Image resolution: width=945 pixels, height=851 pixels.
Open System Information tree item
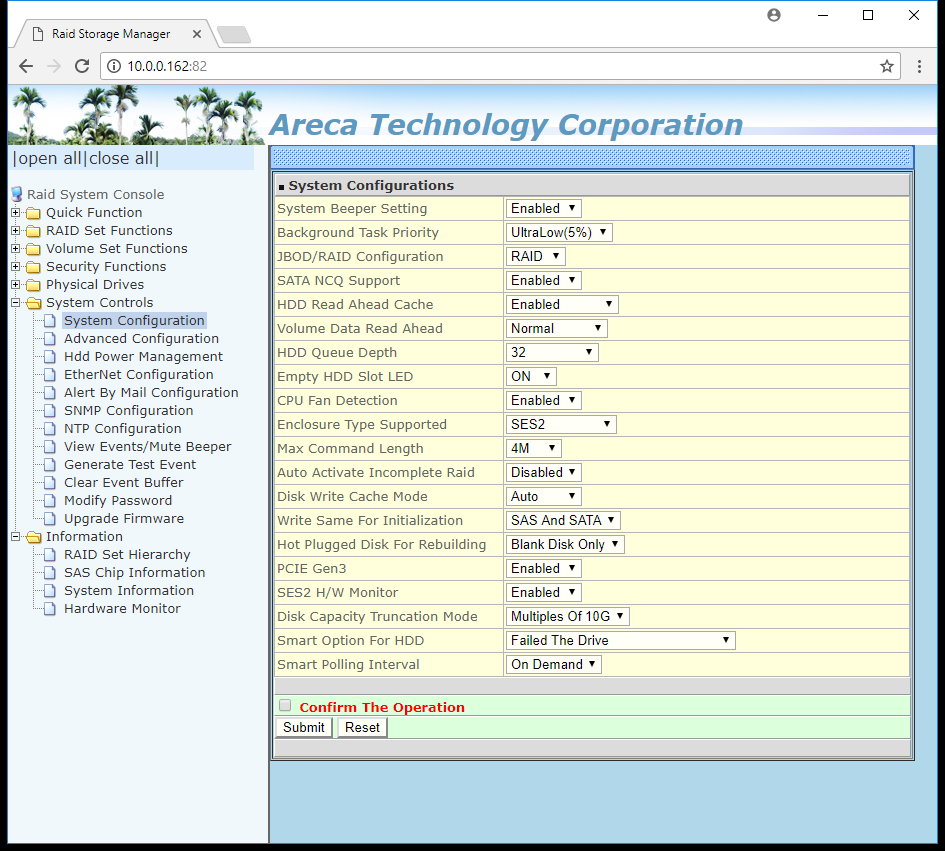[129, 591]
